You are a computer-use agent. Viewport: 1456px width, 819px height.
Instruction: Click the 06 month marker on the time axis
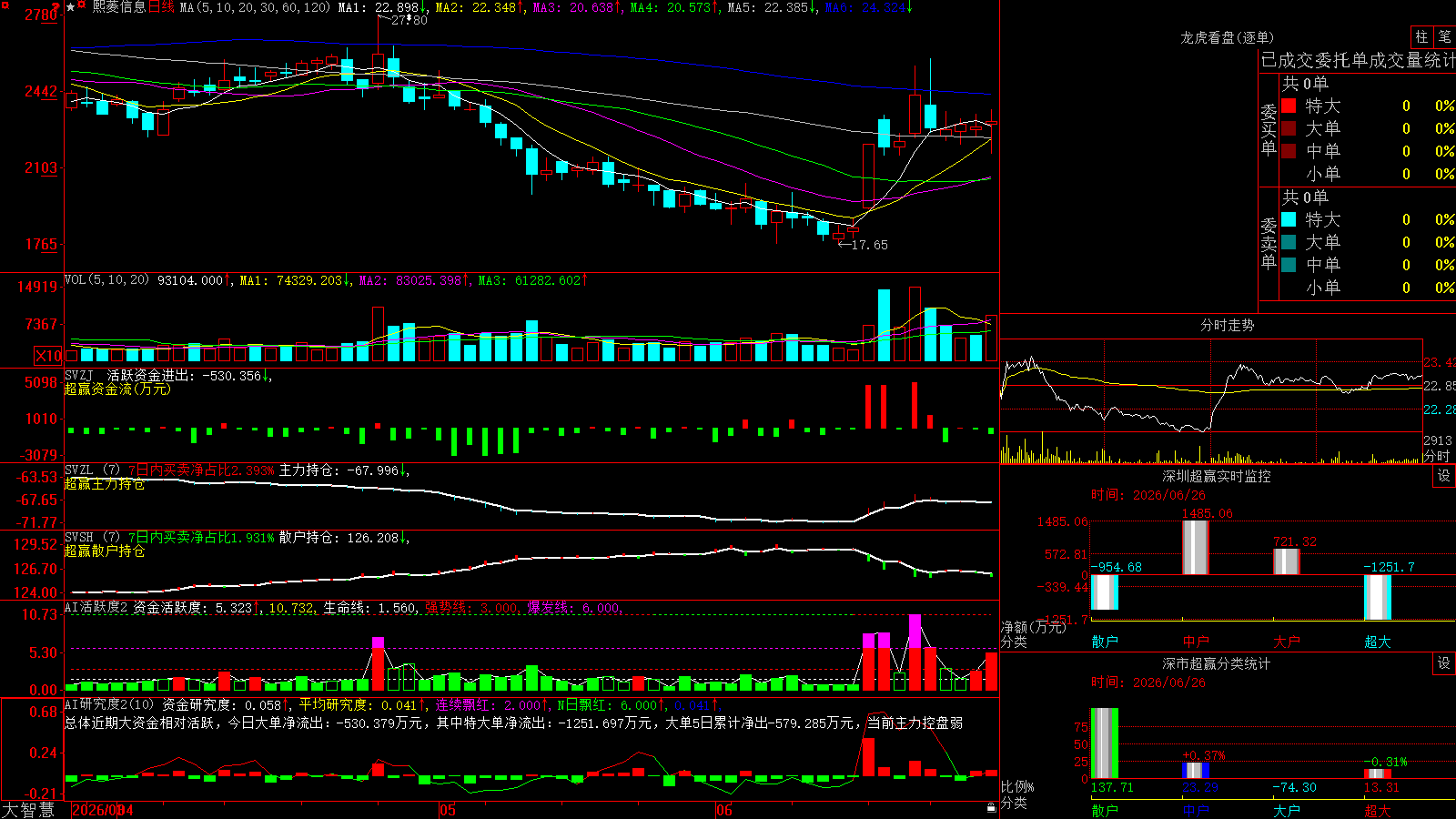coord(723,810)
